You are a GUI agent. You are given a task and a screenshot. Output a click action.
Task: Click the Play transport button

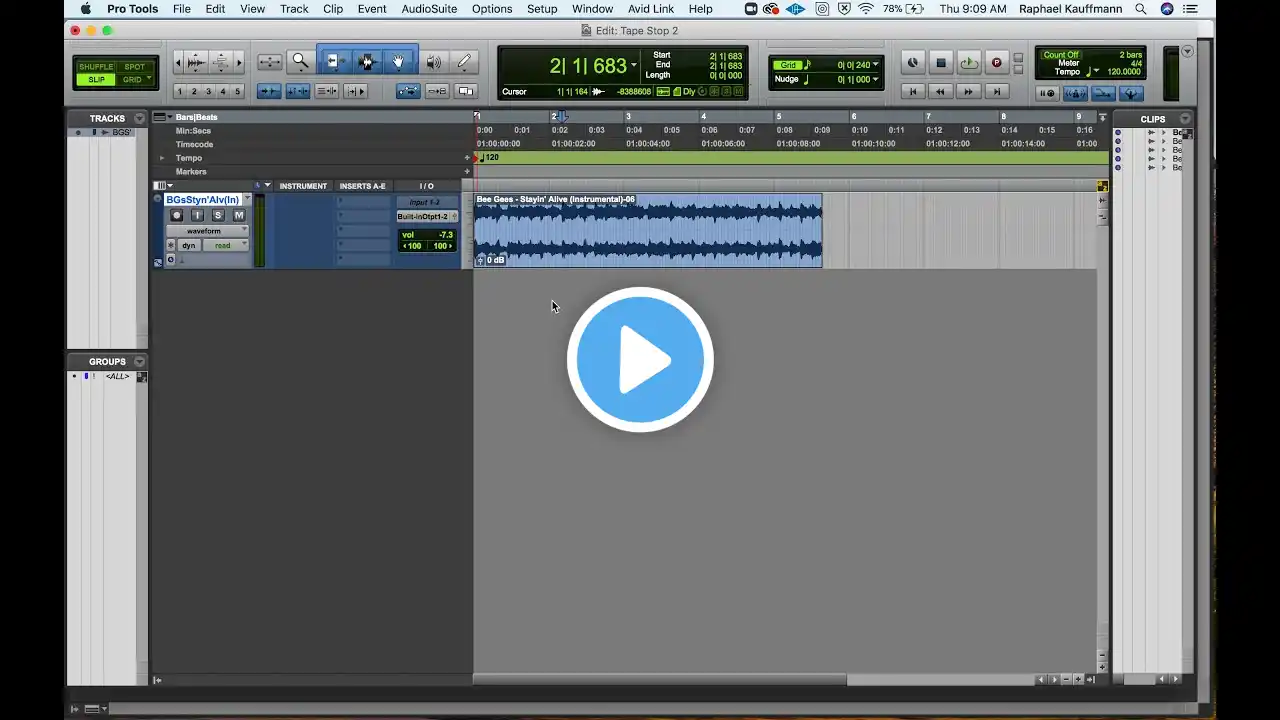coord(968,63)
